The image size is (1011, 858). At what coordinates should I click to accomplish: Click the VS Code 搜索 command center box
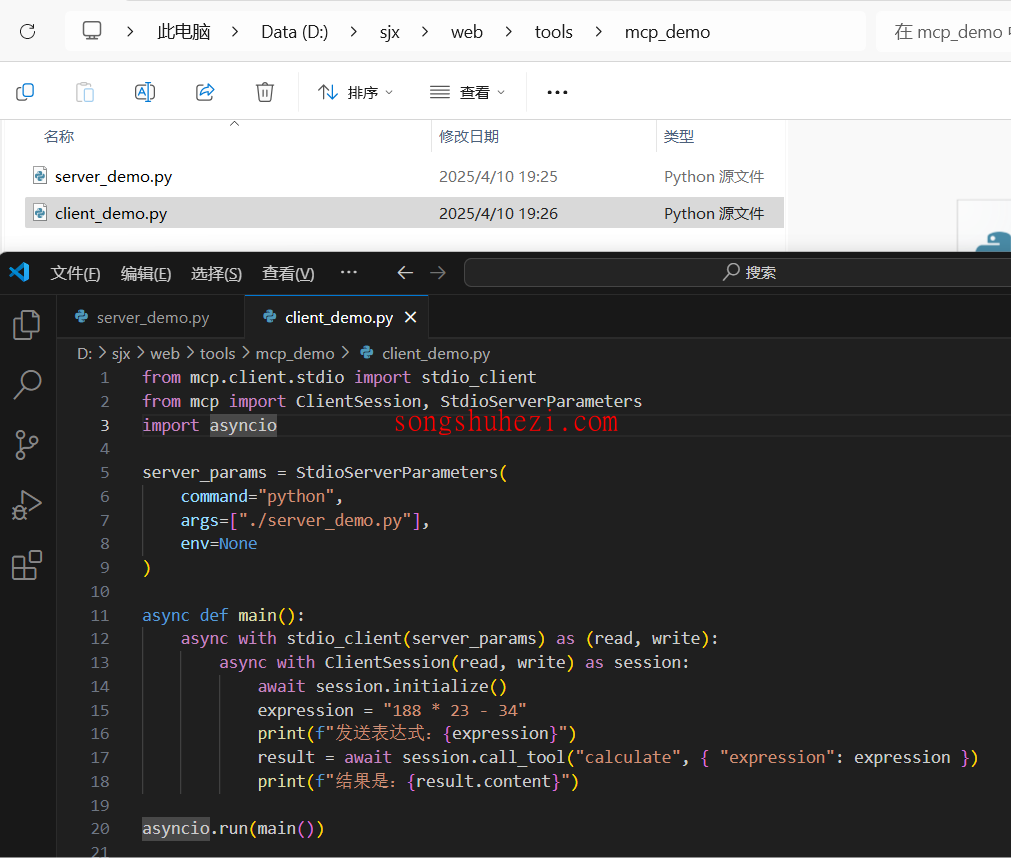[737, 273]
